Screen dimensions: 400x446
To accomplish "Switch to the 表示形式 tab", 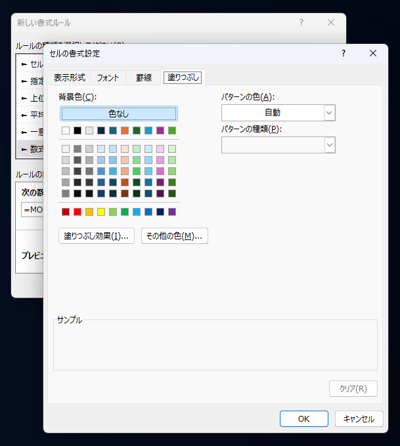I will click(70, 78).
